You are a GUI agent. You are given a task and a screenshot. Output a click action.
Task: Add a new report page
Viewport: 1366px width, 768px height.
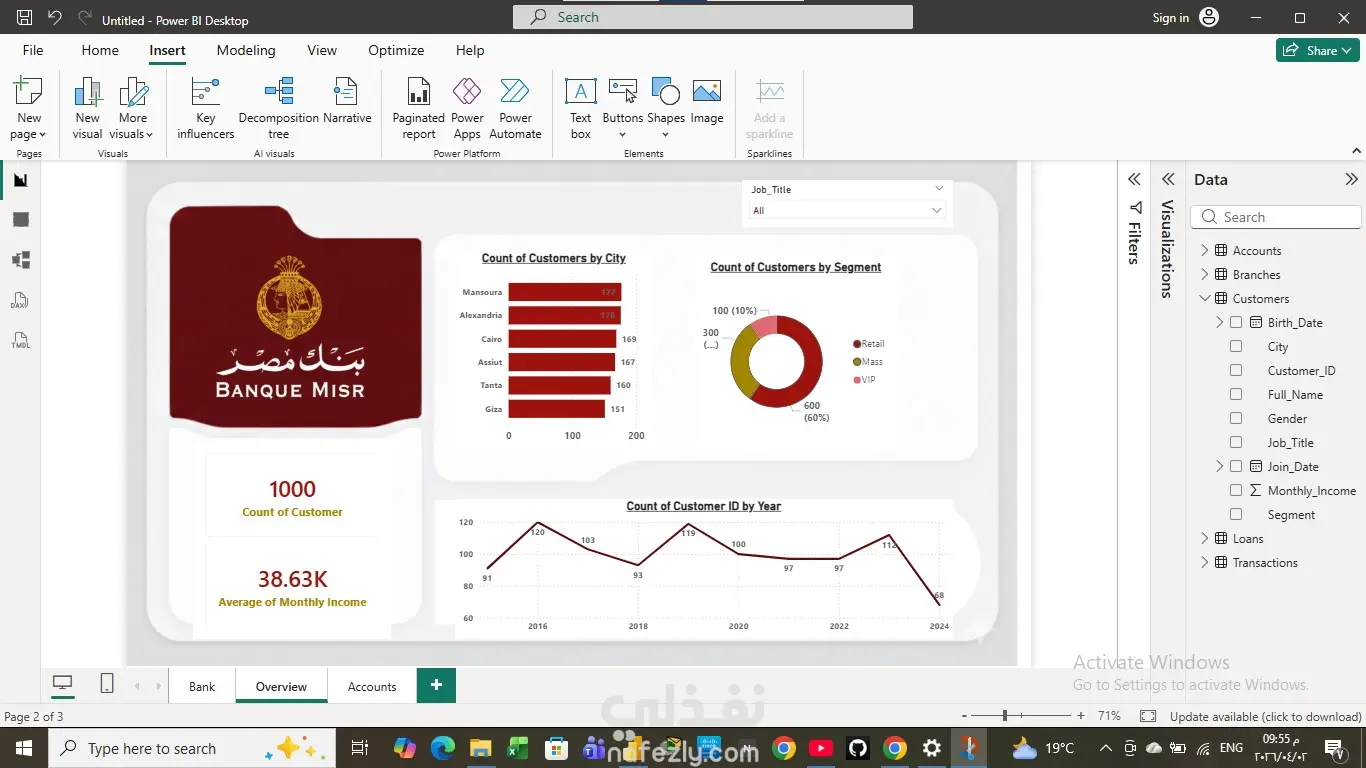click(436, 685)
